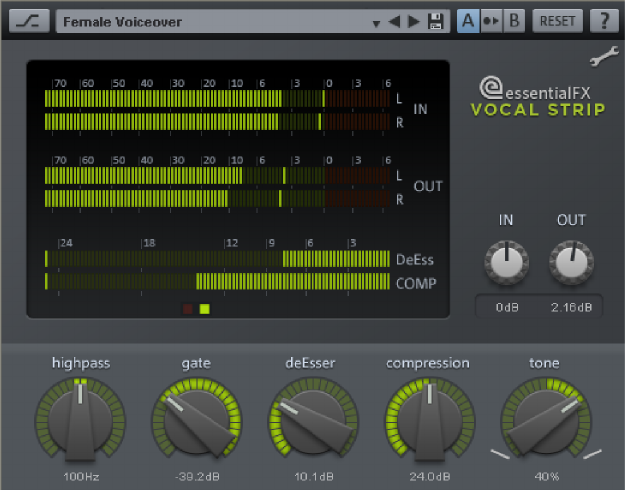The width and height of the screenshot is (625, 490).
Task: Click the highpass label
Action: 81,363
